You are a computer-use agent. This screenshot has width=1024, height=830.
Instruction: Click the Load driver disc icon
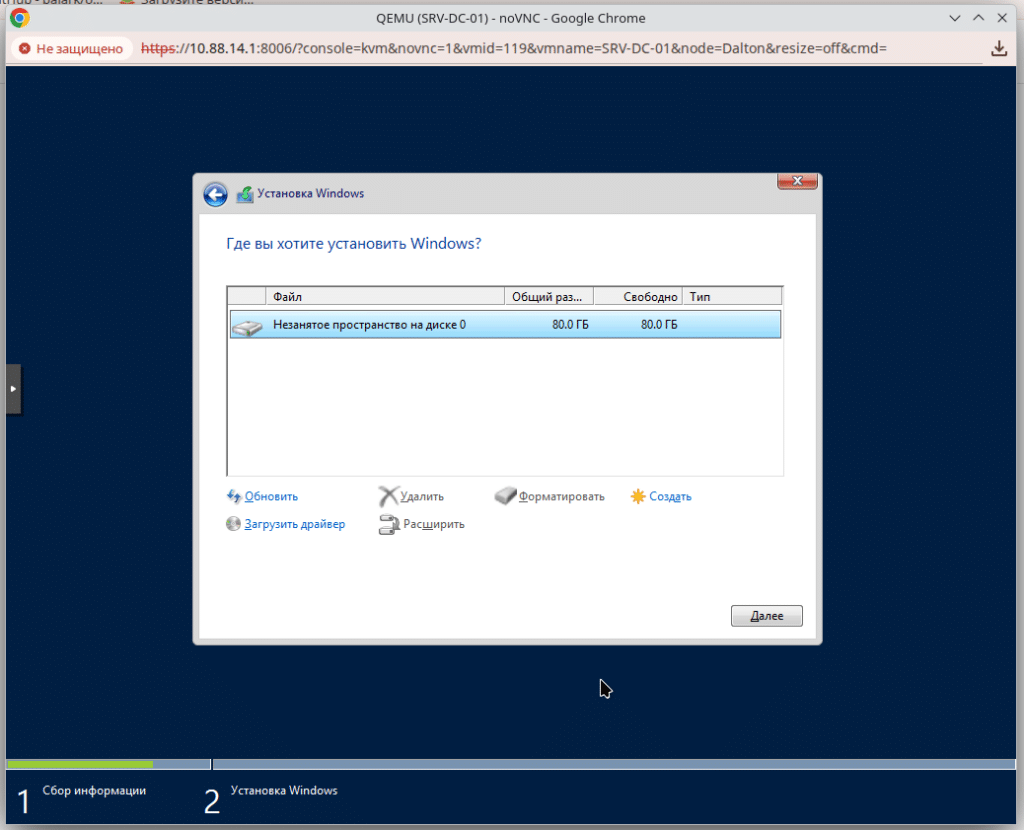[x=234, y=524]
